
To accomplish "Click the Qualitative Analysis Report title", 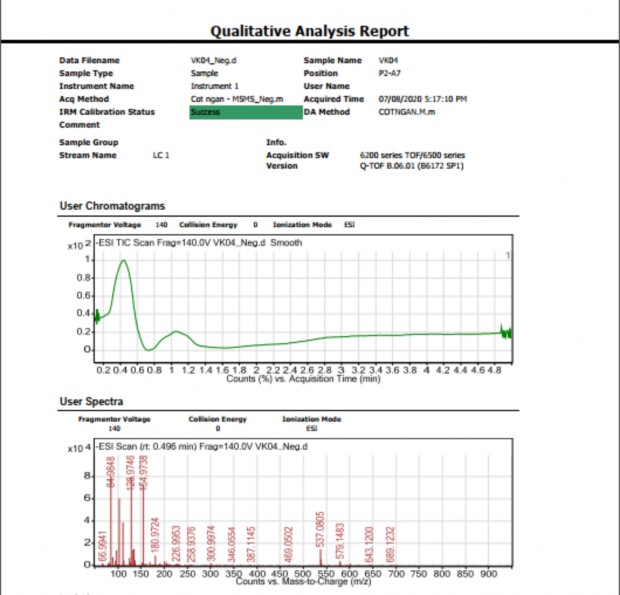I will click(x=309, y=31).
